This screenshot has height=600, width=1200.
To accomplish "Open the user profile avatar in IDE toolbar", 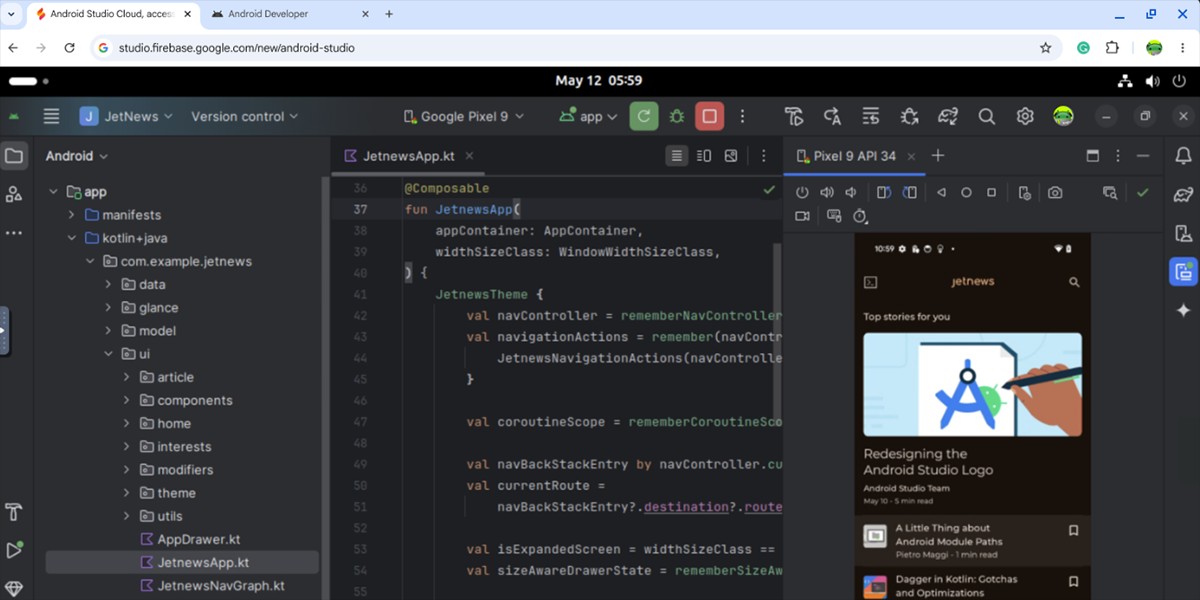I will coord(1063,116).
